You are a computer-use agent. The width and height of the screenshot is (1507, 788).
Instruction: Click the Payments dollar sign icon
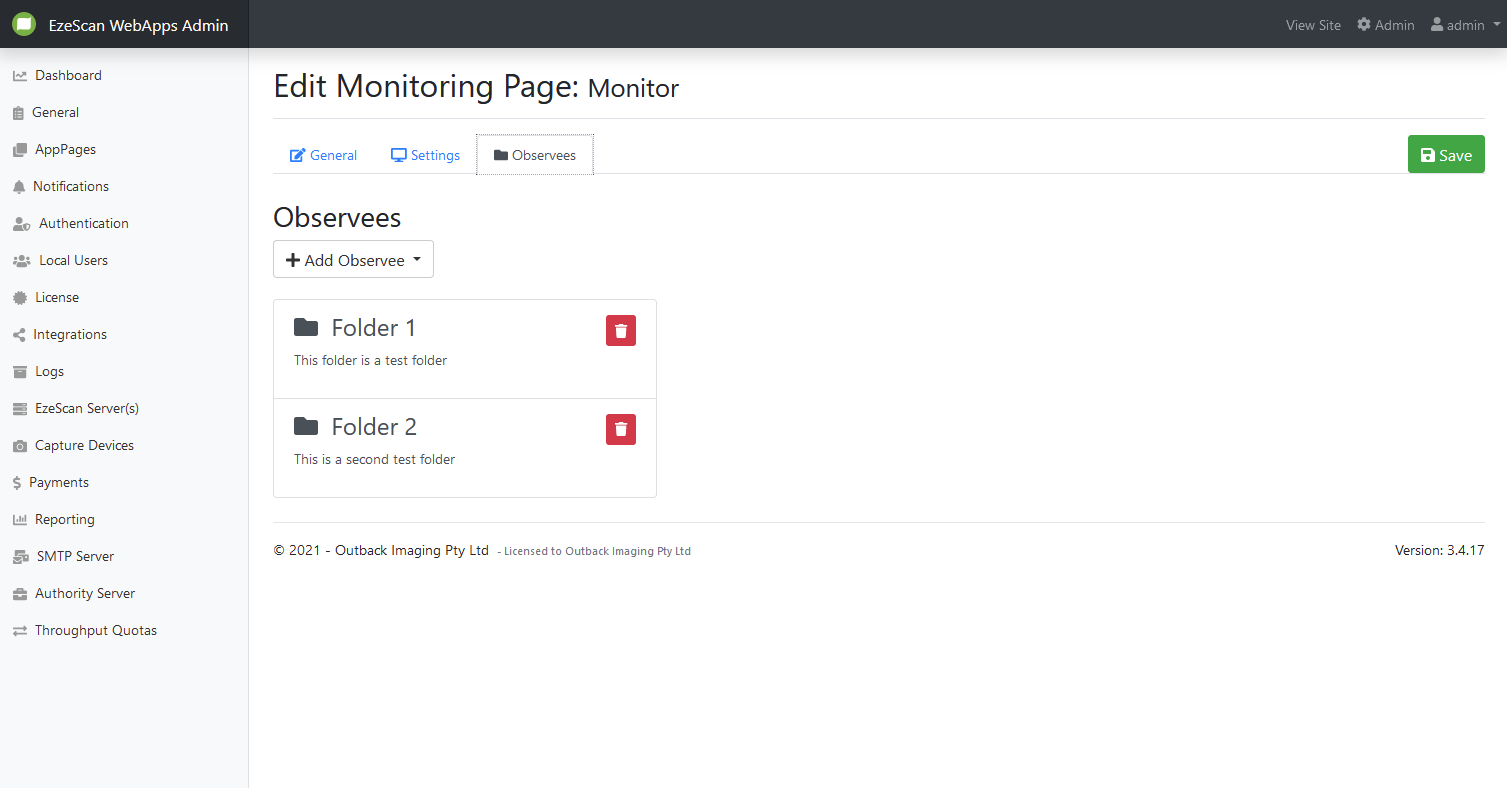tap(17, 483)
